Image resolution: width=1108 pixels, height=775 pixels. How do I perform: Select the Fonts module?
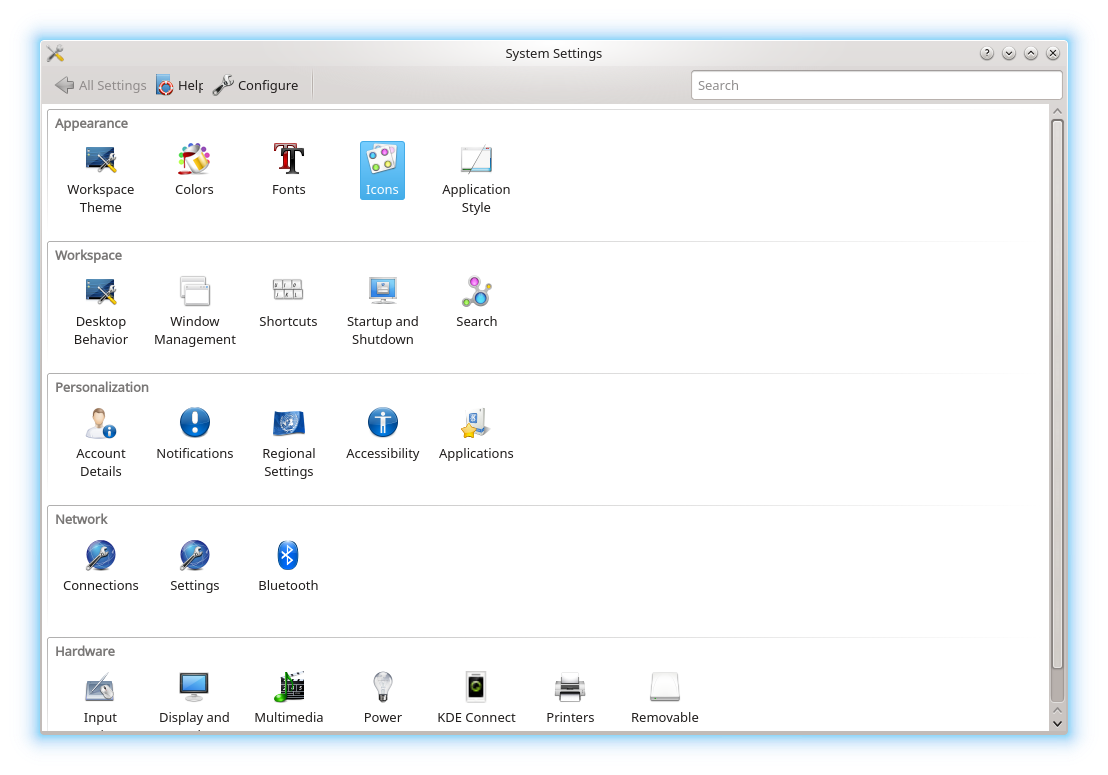[288, 170]
